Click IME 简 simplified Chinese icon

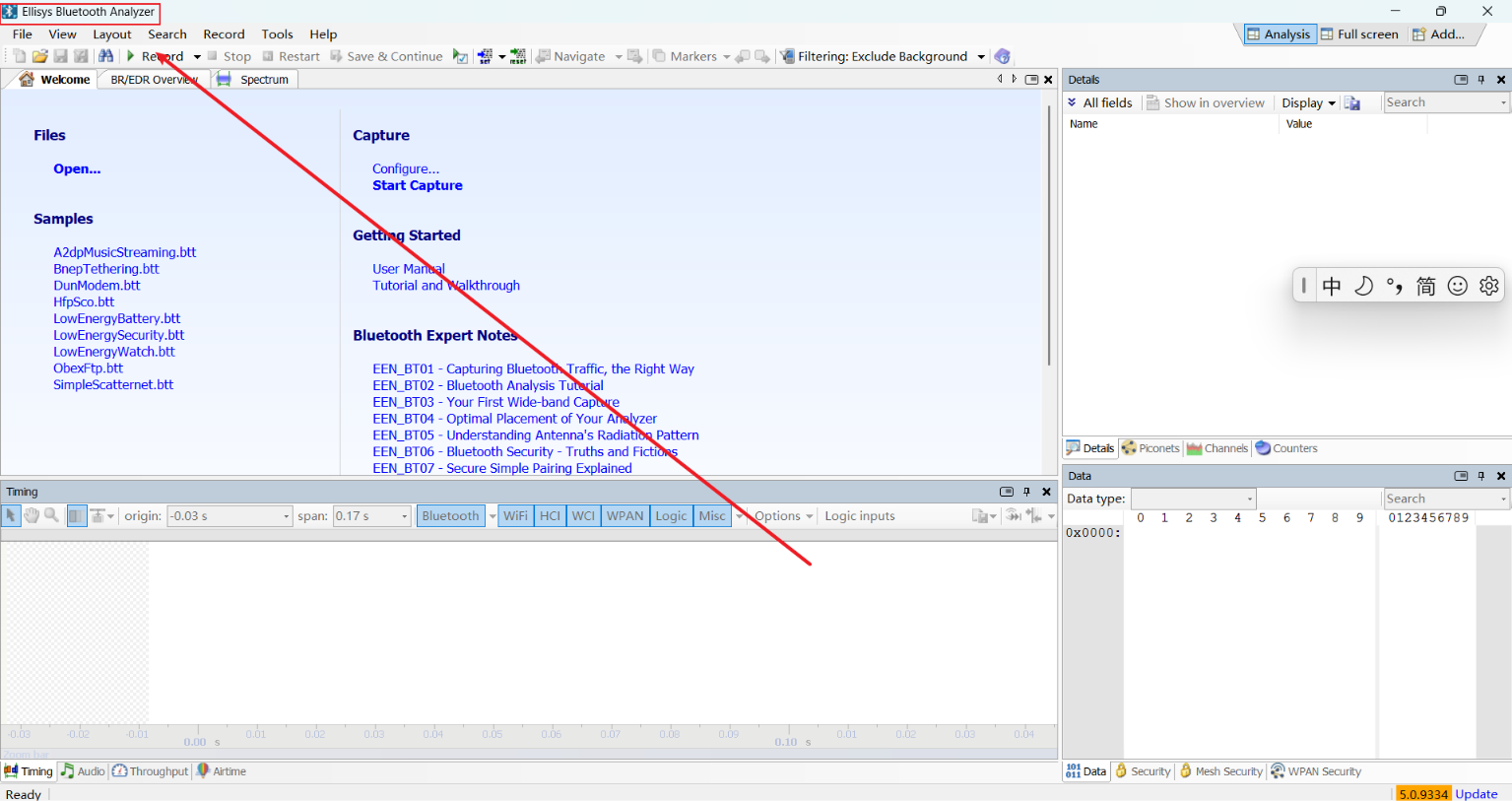(x=1426, y=286)
